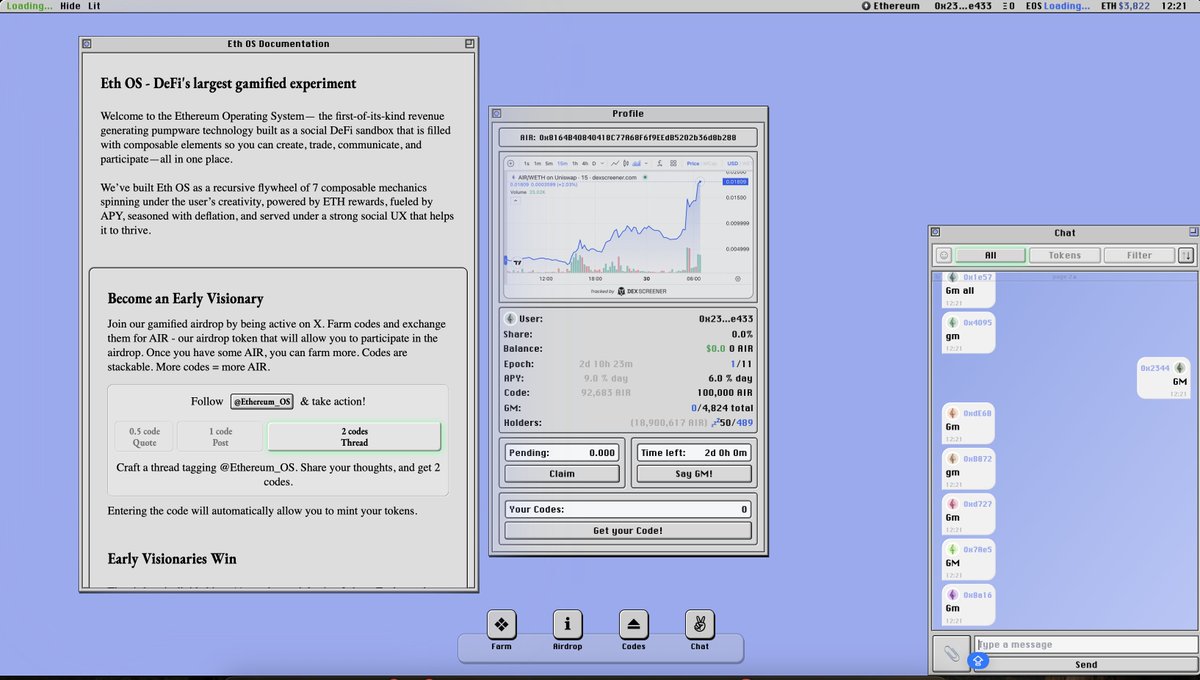Expand the chart interval dropdown arrow
Screen dimensions: 1200x680
602,164
